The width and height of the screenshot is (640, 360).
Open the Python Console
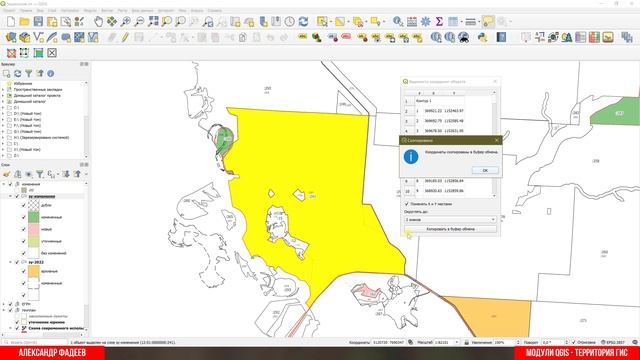[482, 38]
